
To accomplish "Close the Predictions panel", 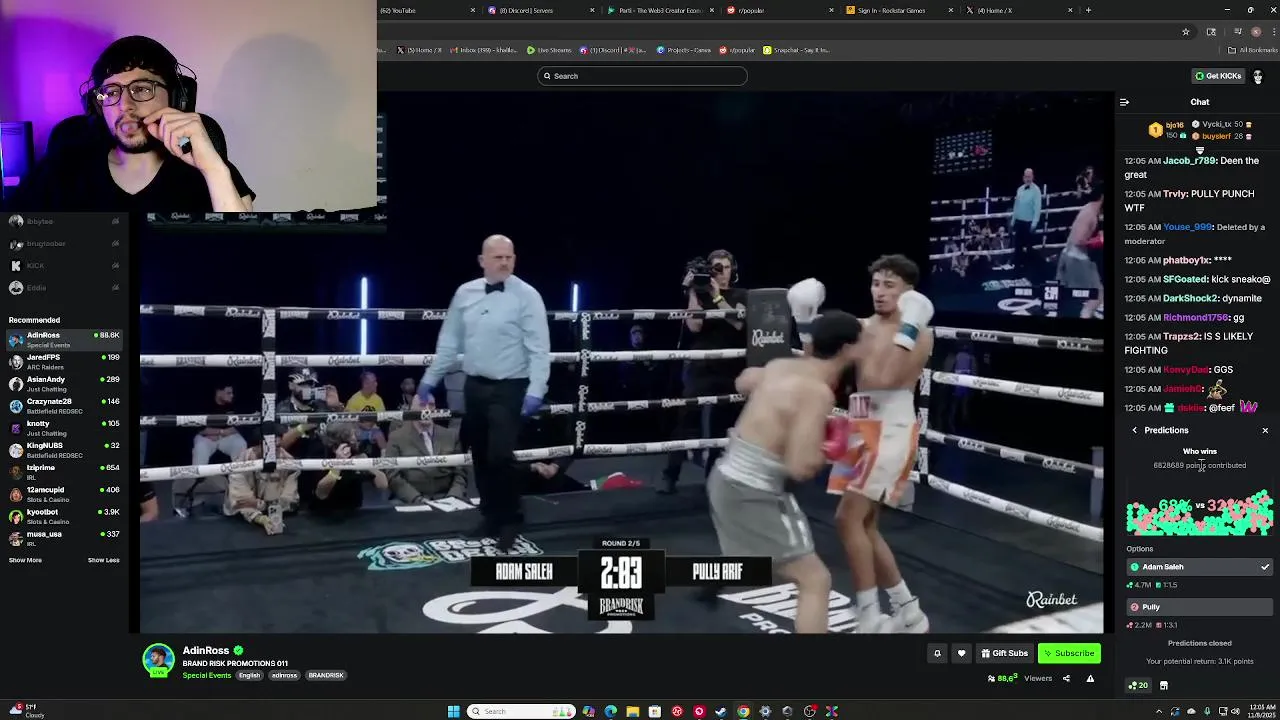I will coord(1265,430).
